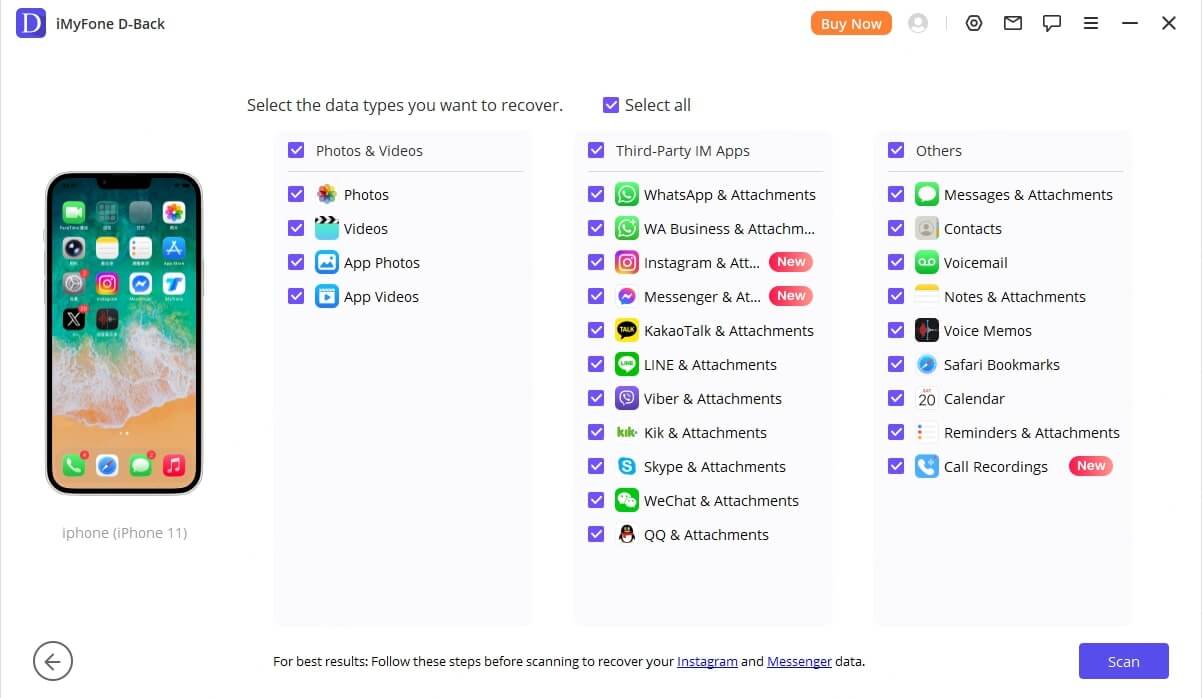Image resolution: width=1202 pixels, height=698 pixels.
Task: Click the WhatsApp app icon
Action: (x=626, y=194)
